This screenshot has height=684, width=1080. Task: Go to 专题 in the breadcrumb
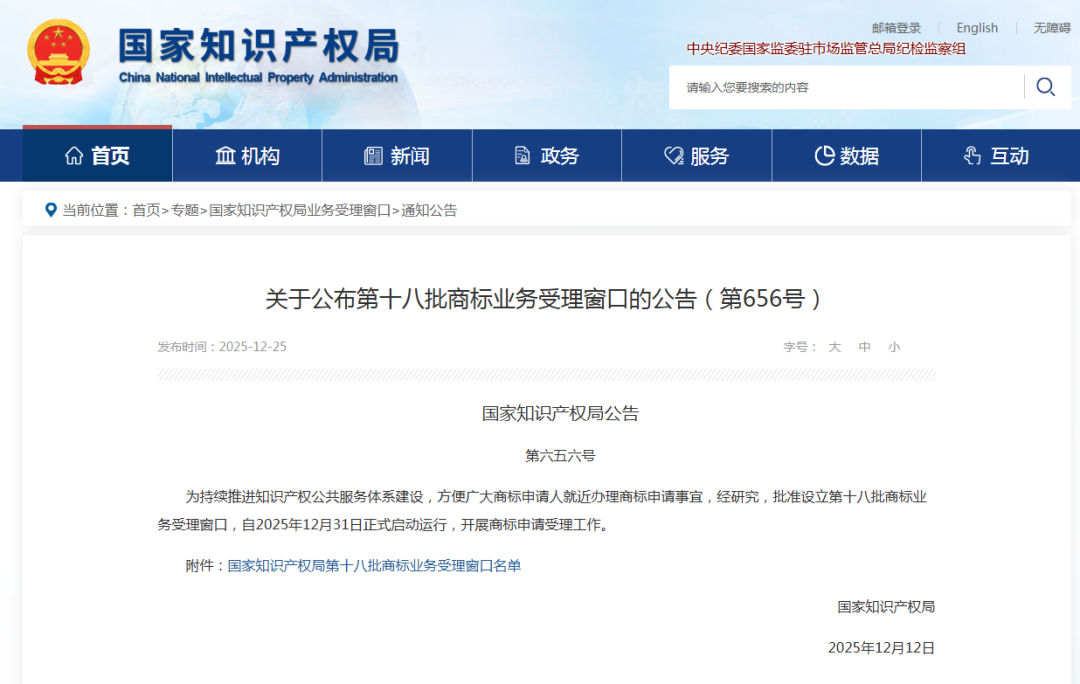(184, 210)
